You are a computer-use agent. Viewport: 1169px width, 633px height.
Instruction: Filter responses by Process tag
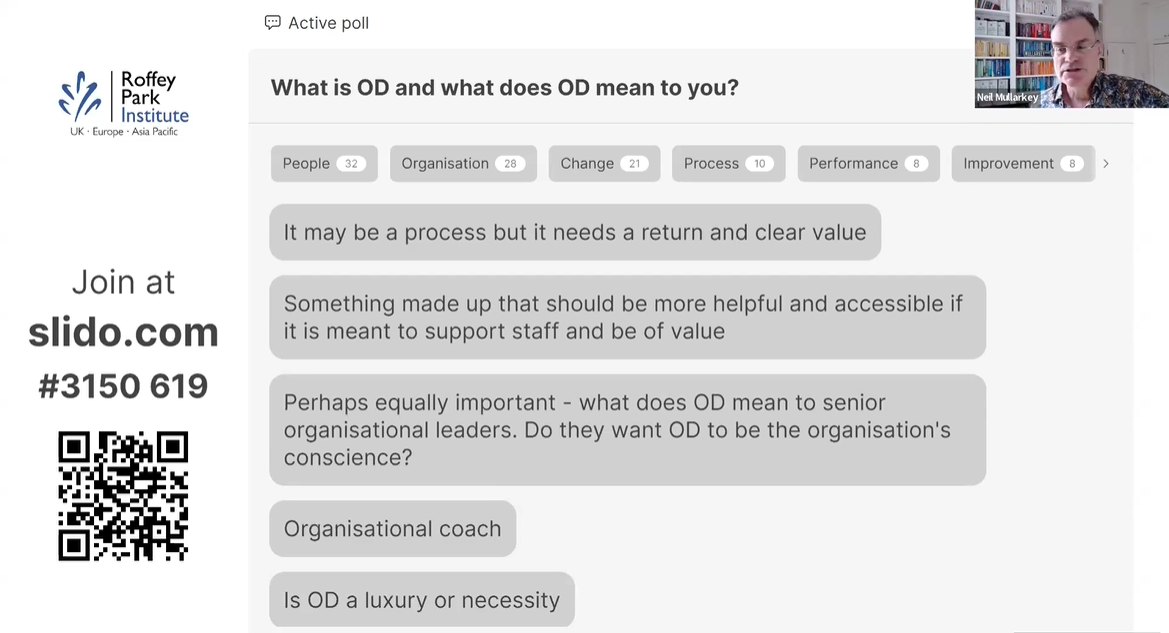(728, 163)
